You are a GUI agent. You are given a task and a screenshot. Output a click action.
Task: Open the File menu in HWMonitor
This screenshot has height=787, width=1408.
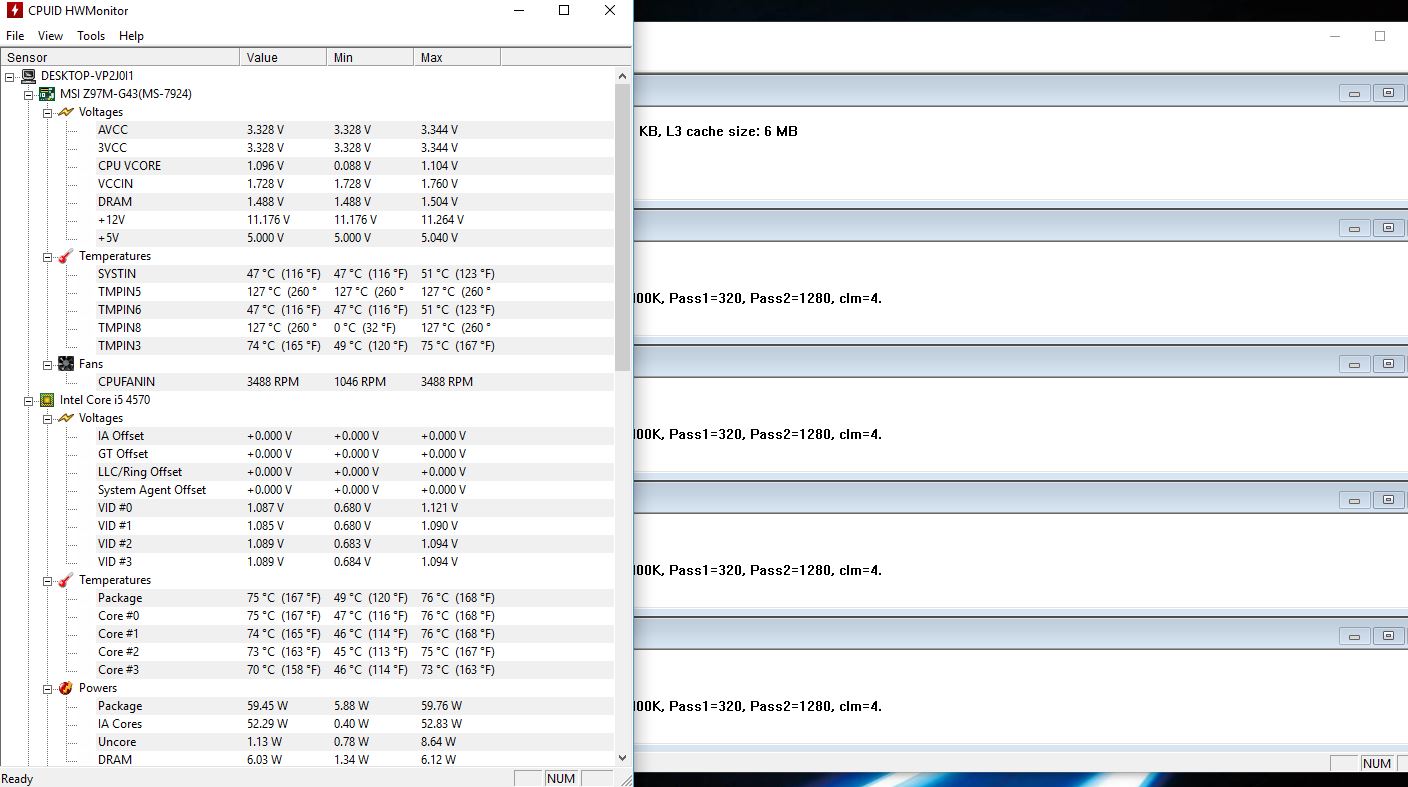click(15, 36)
